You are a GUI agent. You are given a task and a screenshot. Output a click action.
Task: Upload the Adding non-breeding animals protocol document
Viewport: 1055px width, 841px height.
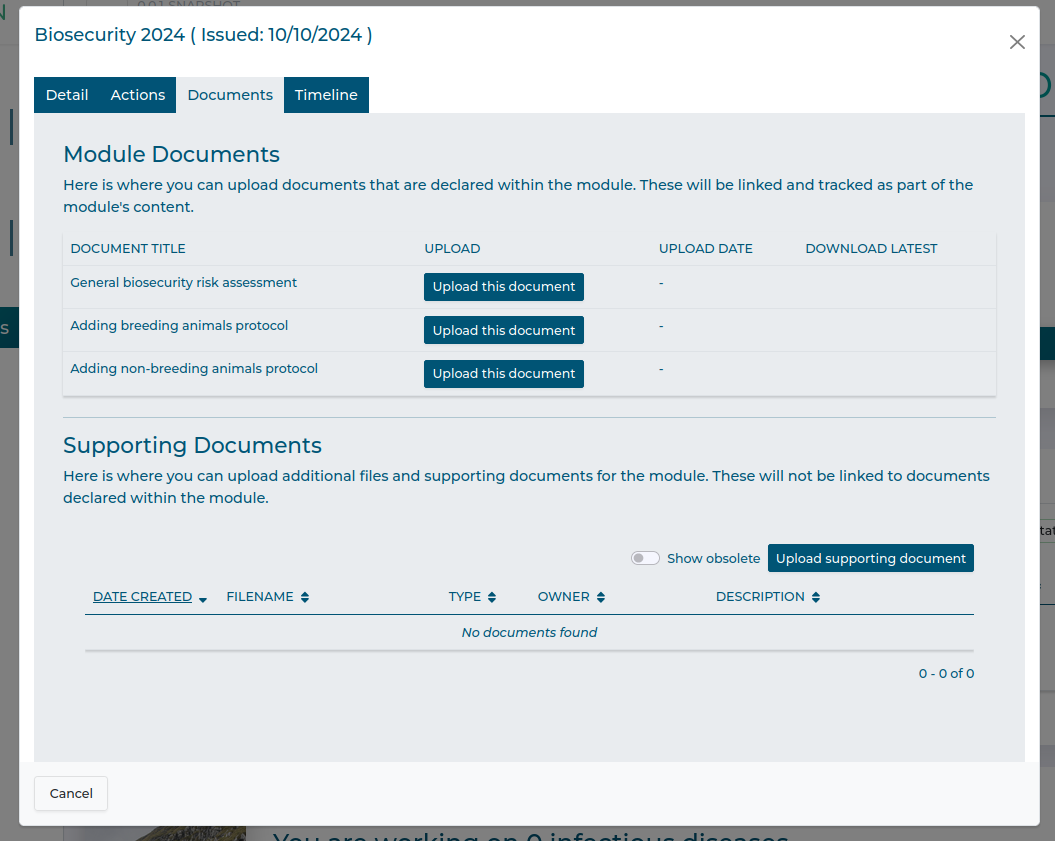(503, 374)
